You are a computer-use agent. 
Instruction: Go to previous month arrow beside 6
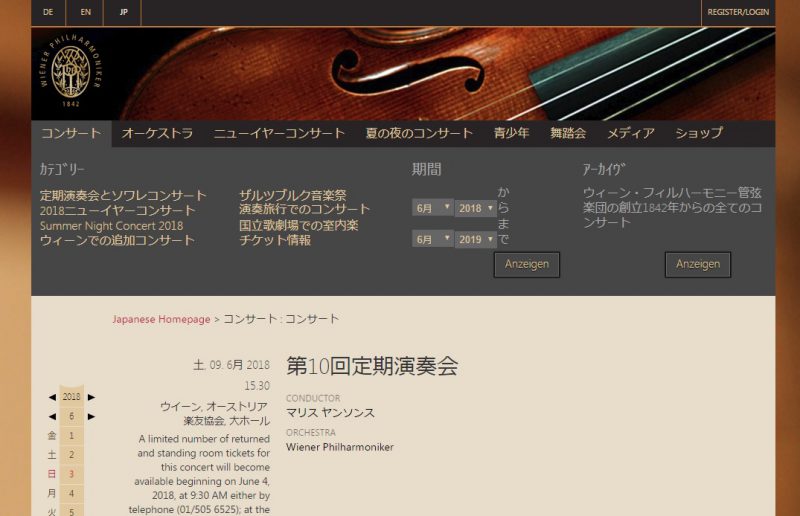click(52, 416)
